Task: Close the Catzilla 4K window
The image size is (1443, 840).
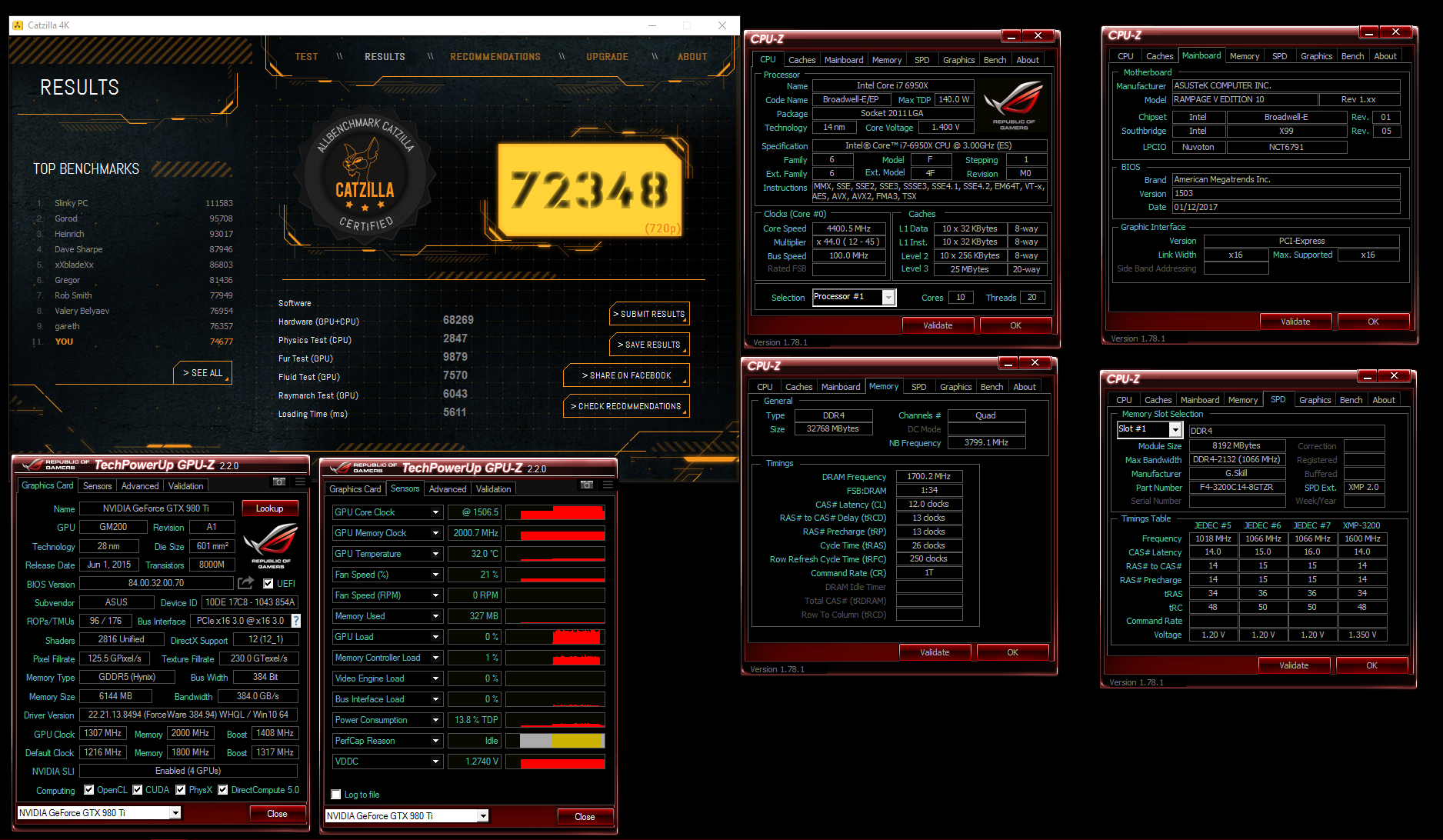Action: click(x=722, y=25)
